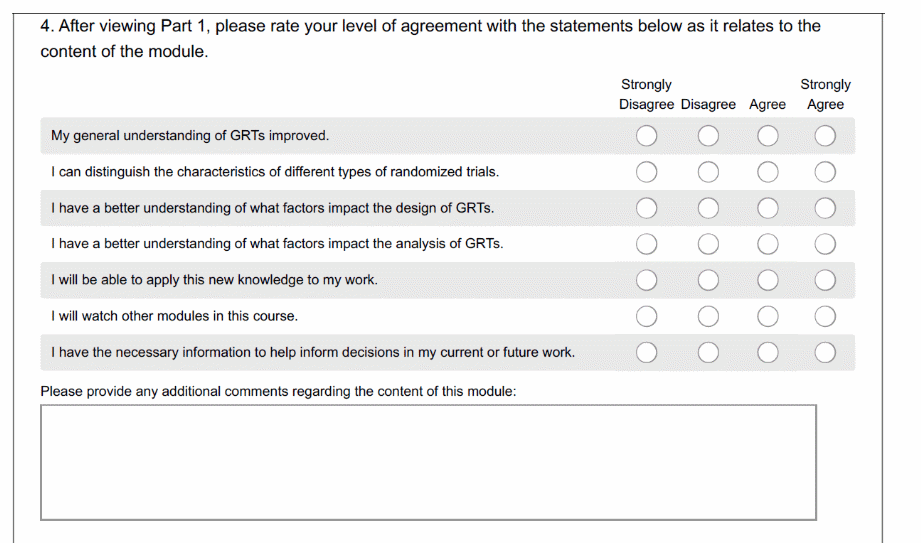Select Strongly Agree for general understanding improved

click(x=825, y=136)
